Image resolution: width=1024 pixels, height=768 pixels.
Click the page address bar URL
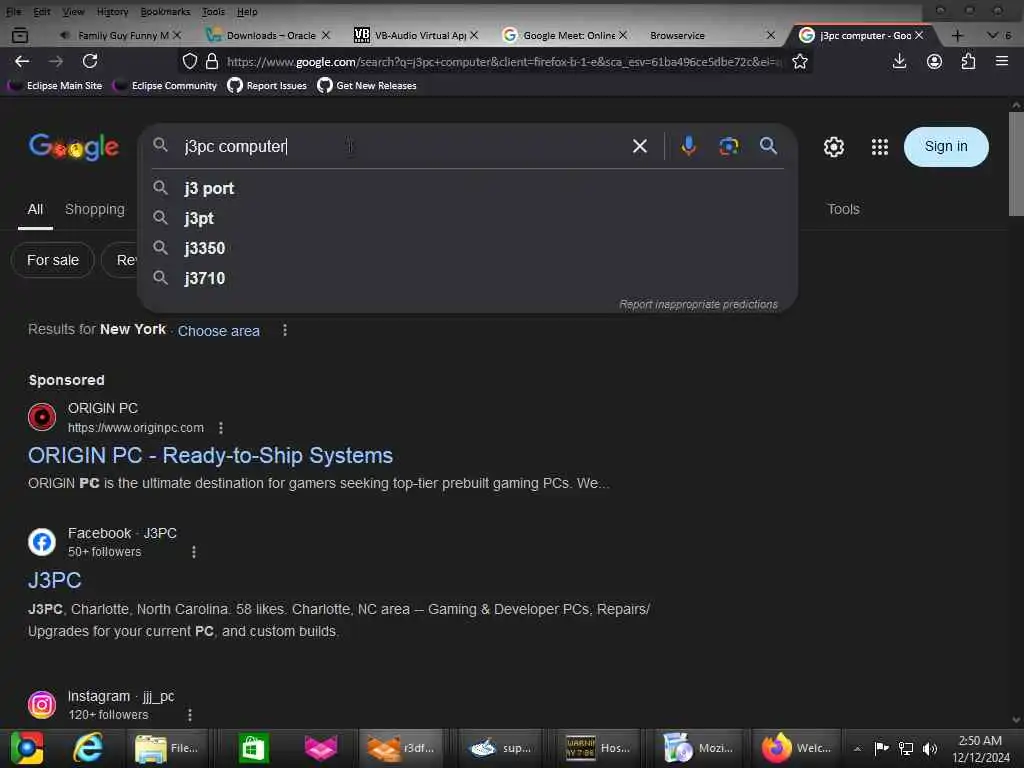click(503, 62)
